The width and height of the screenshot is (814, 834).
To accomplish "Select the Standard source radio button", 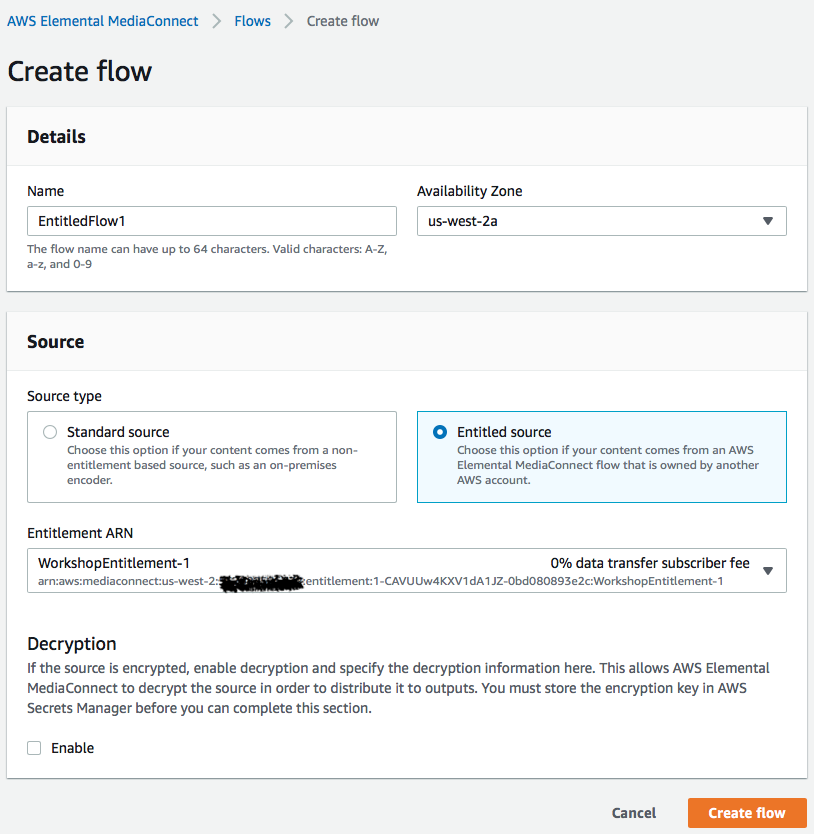I will [50, 432].
